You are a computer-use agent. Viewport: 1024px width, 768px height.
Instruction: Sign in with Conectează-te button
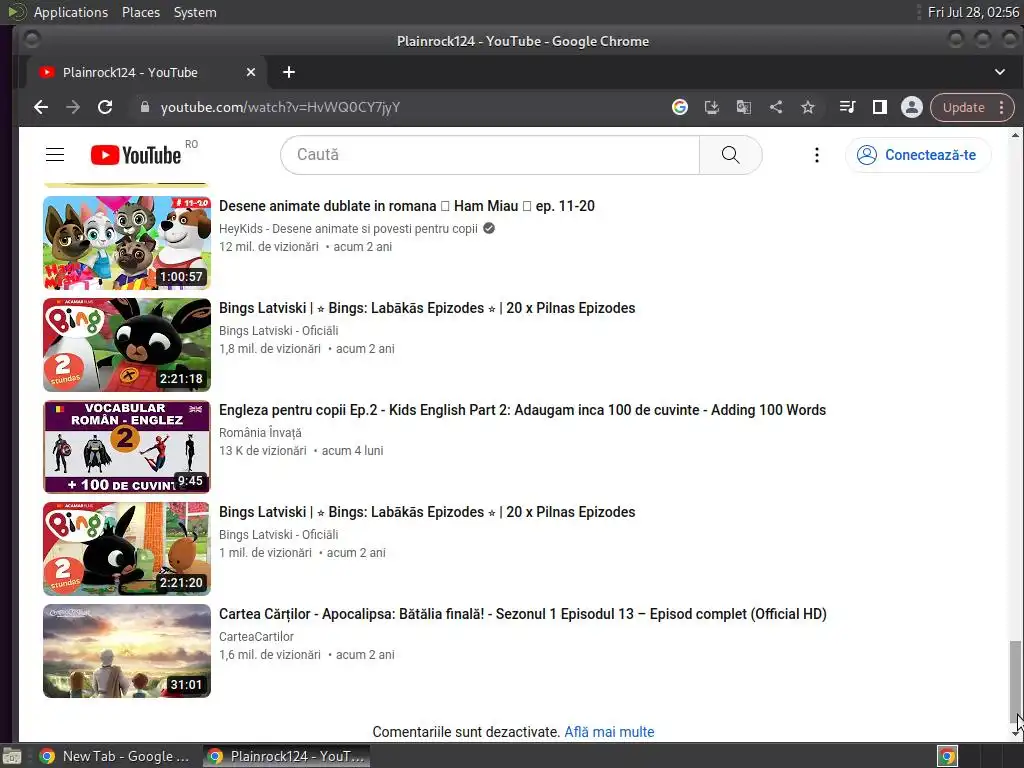coord(918,155)
